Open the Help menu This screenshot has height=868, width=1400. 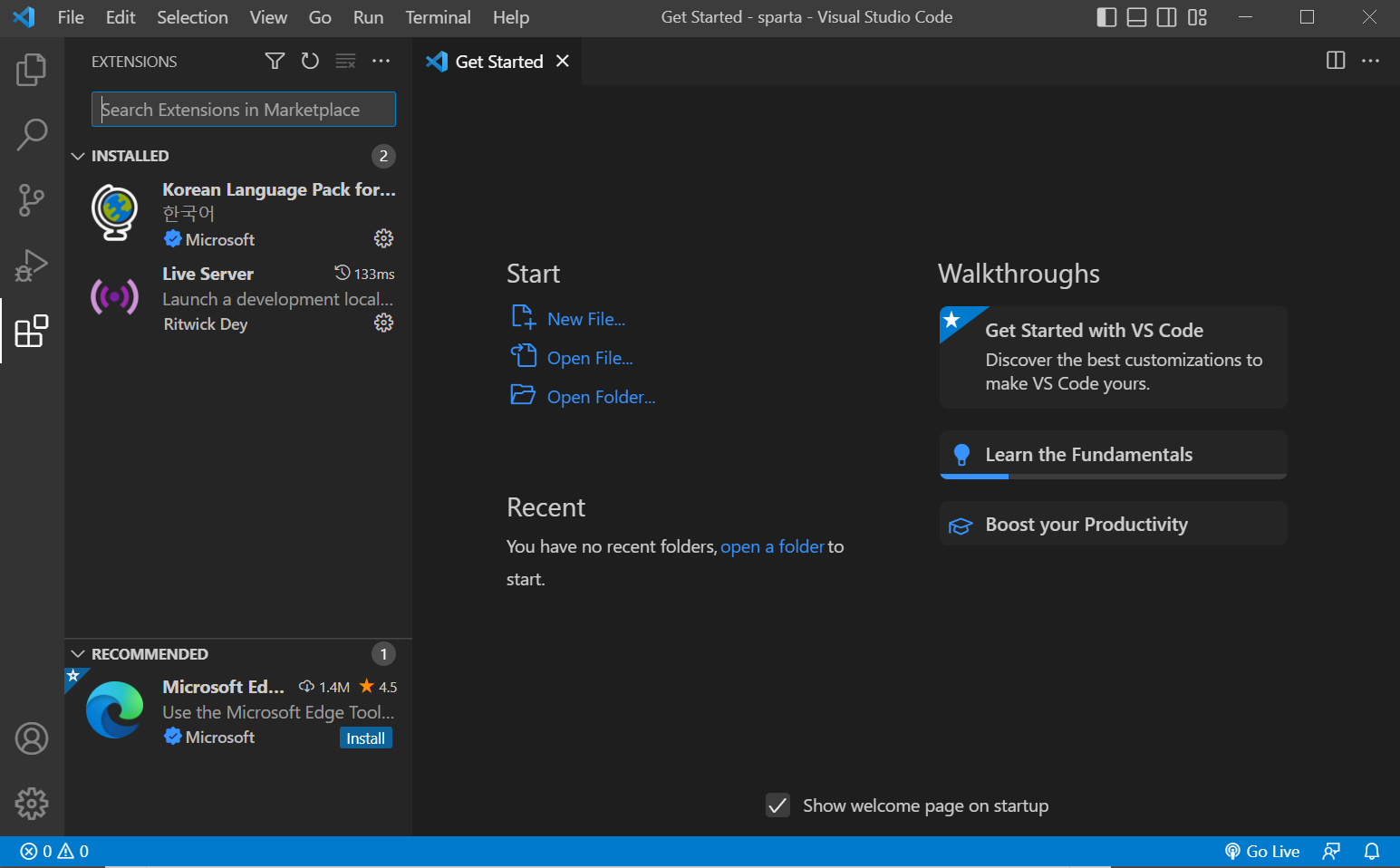(511, 17)
